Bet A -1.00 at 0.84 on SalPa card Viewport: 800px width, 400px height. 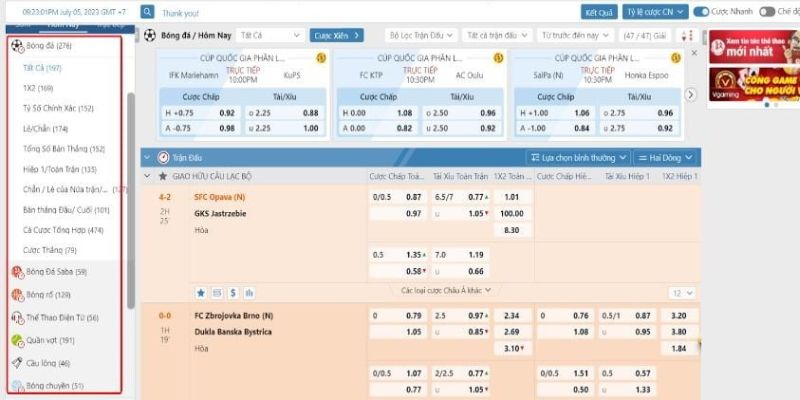[555, 129]
